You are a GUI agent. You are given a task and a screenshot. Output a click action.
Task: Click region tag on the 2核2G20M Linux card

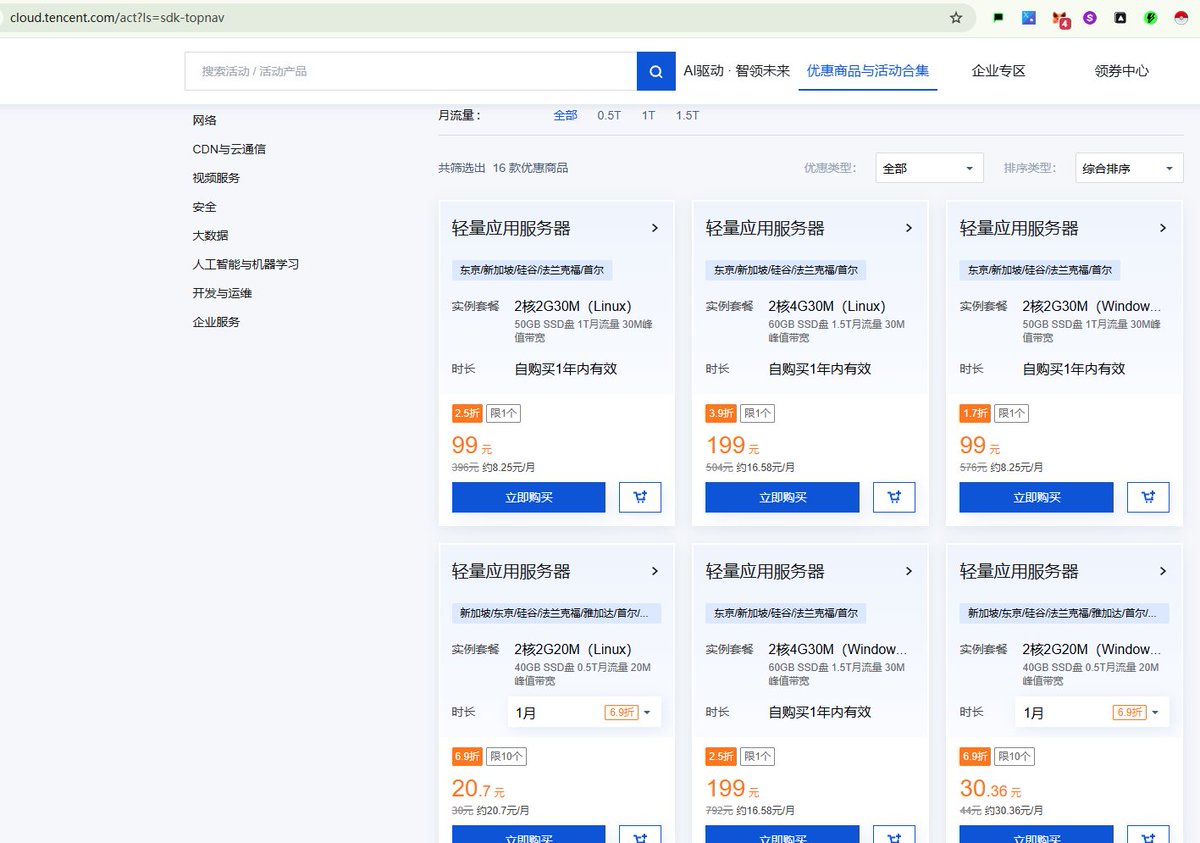tap(557, 613)
